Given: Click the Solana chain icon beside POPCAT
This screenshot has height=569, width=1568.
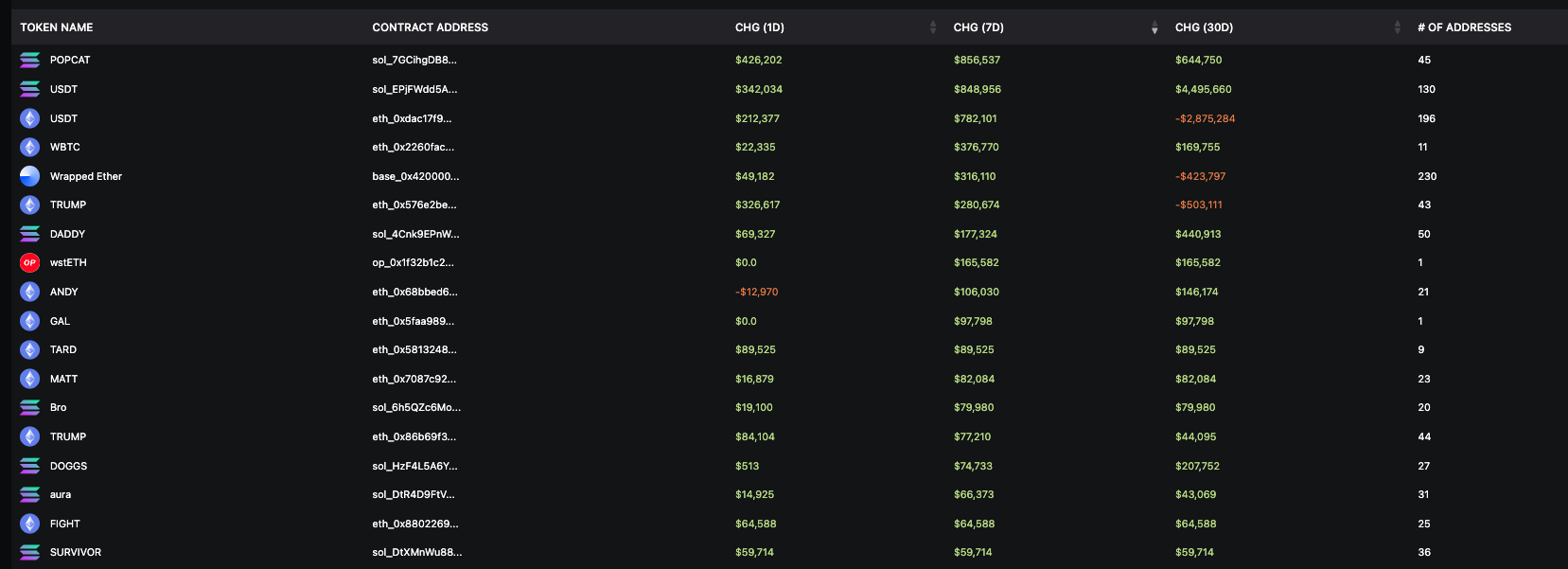Looking at the screenshot, I should [30, 60].
